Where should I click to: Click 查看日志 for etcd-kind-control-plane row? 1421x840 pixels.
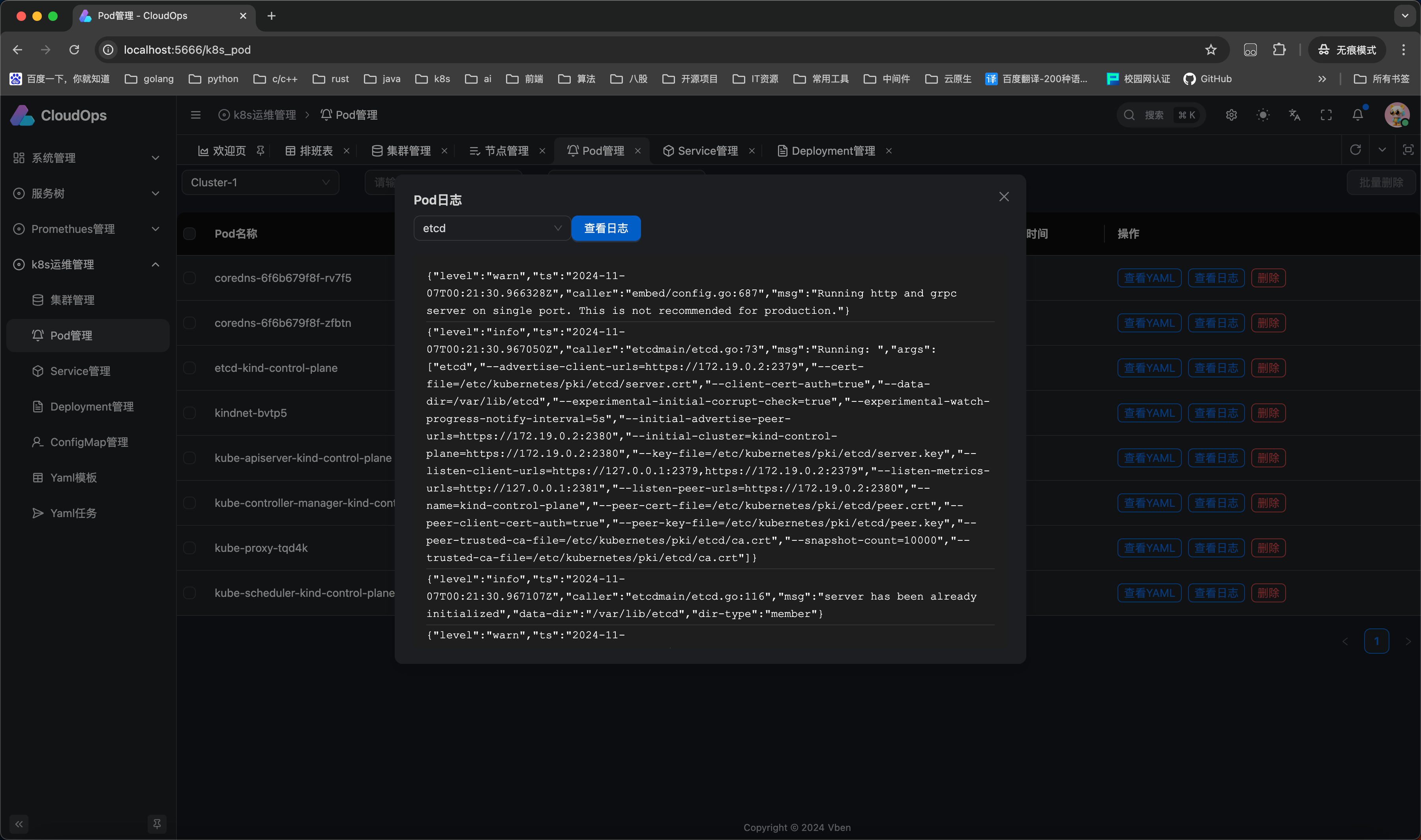point(1216,368)
